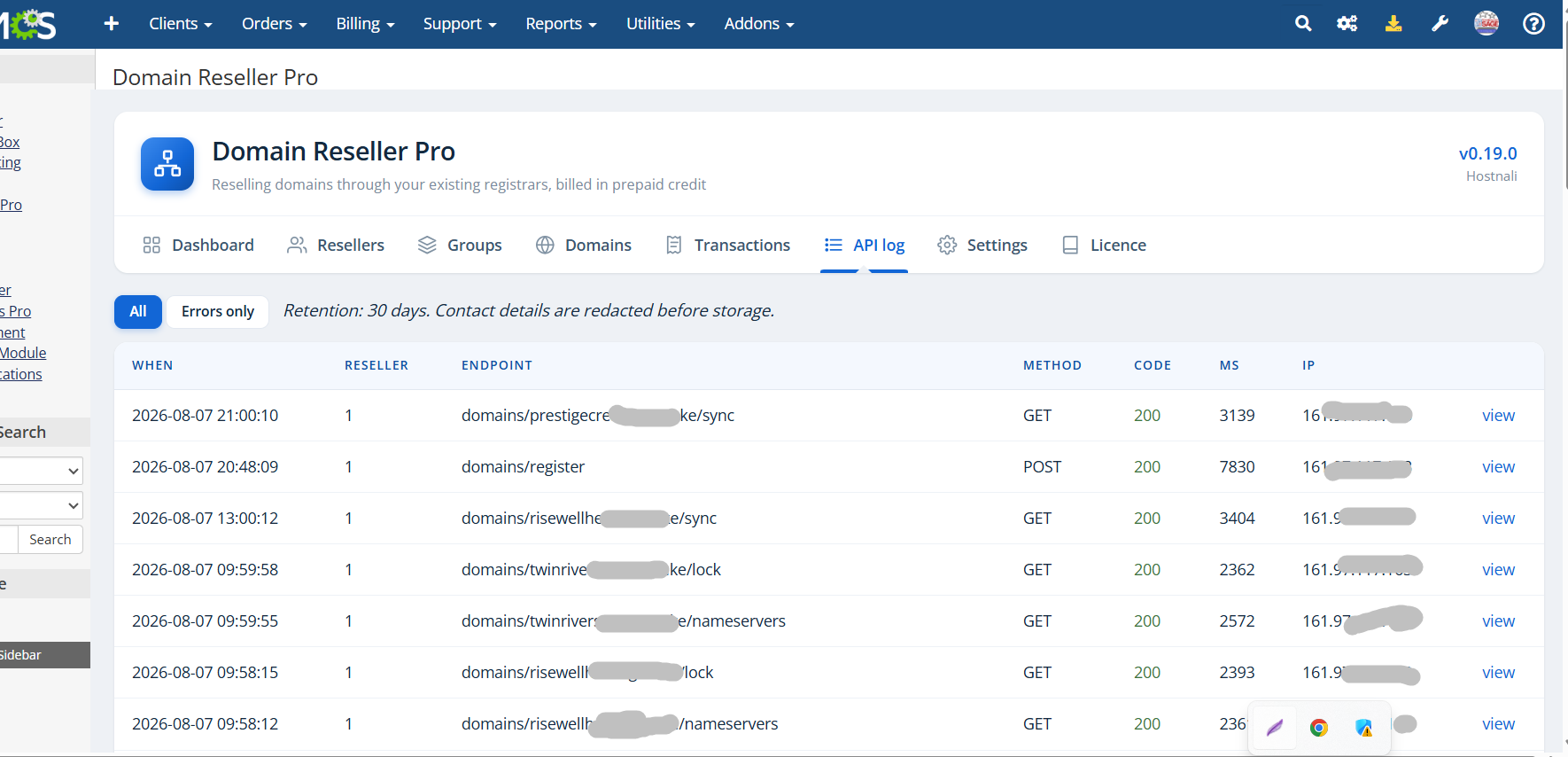This screenshot has width=1568, height=757.
Task: Click the dark Sidebar toggle bar
Action: [x=45, y=655]
